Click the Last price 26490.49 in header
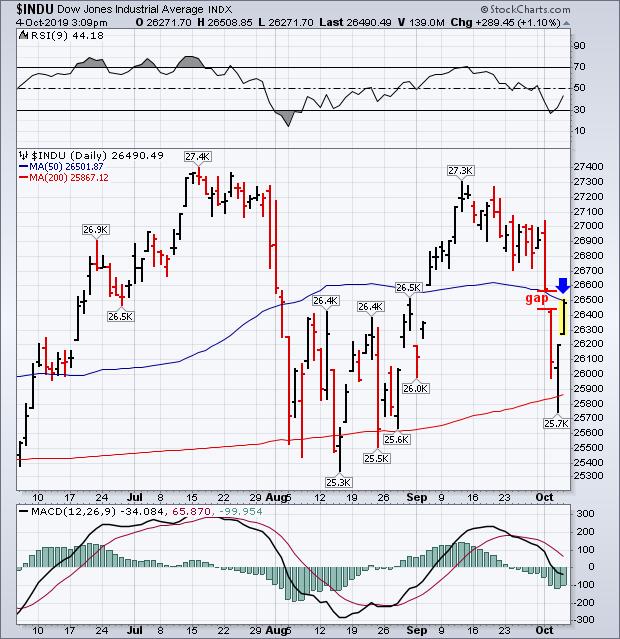The image size is (620, 639). (369, 23)
